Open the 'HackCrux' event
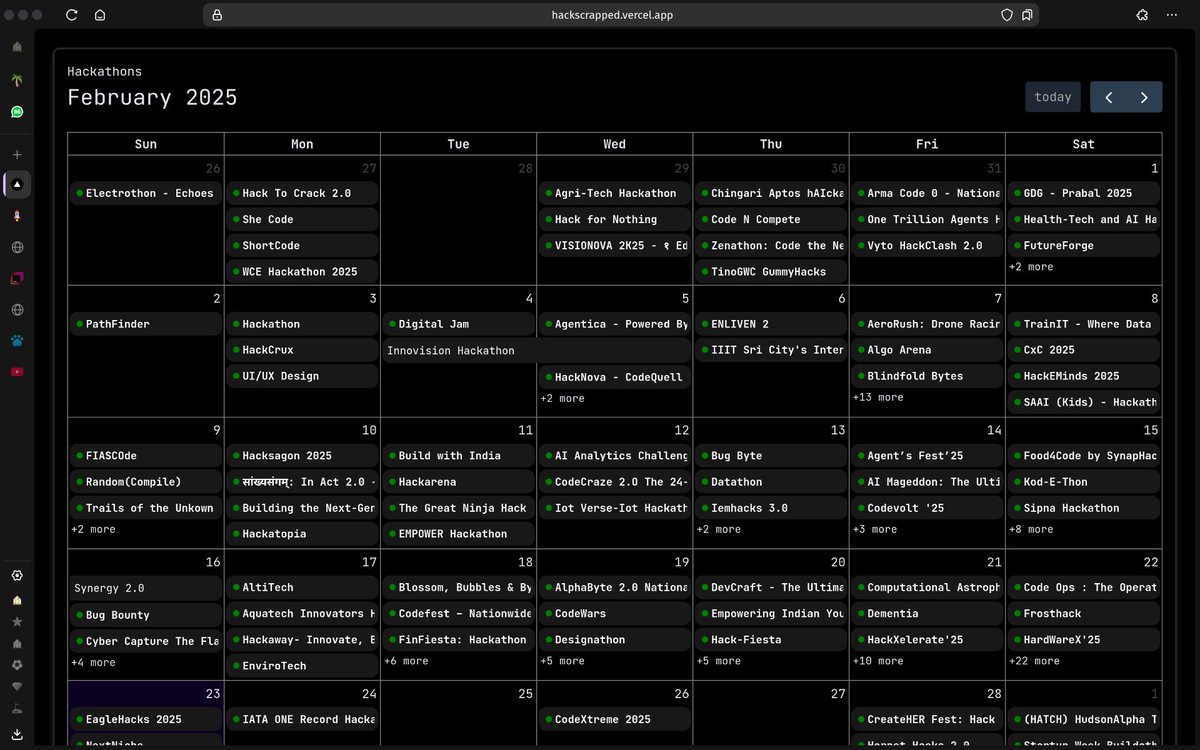The height and width of the screenshot is (750, 1200). coord(302,350)
